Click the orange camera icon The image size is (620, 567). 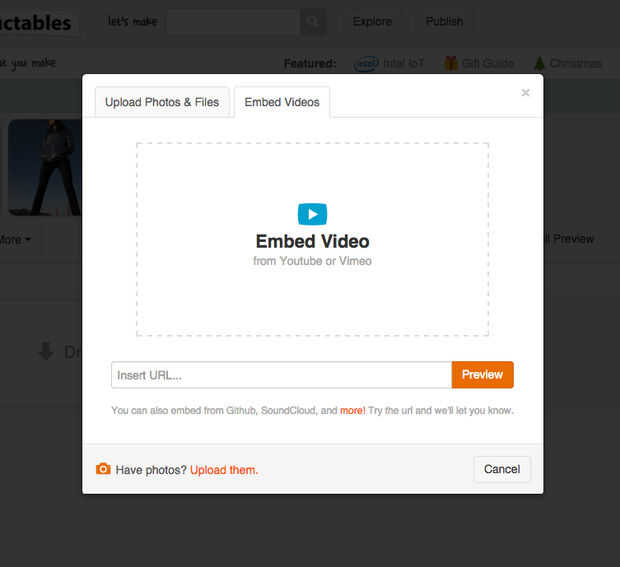[103, 469]
